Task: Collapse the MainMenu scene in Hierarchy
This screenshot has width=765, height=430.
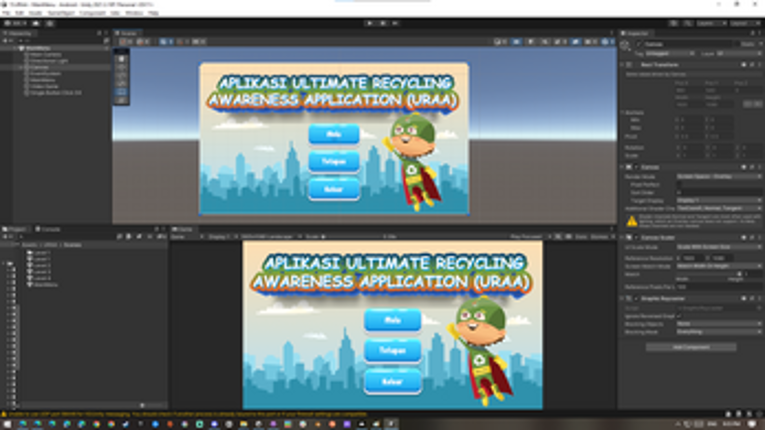Action: [16, 48]
